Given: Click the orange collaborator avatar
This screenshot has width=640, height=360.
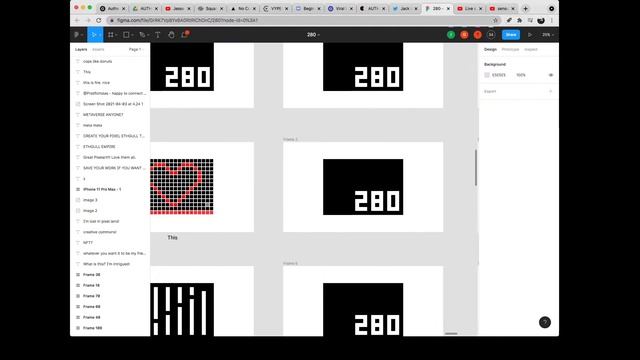Looking at the screenshot, I should click(x=464, y=35).
